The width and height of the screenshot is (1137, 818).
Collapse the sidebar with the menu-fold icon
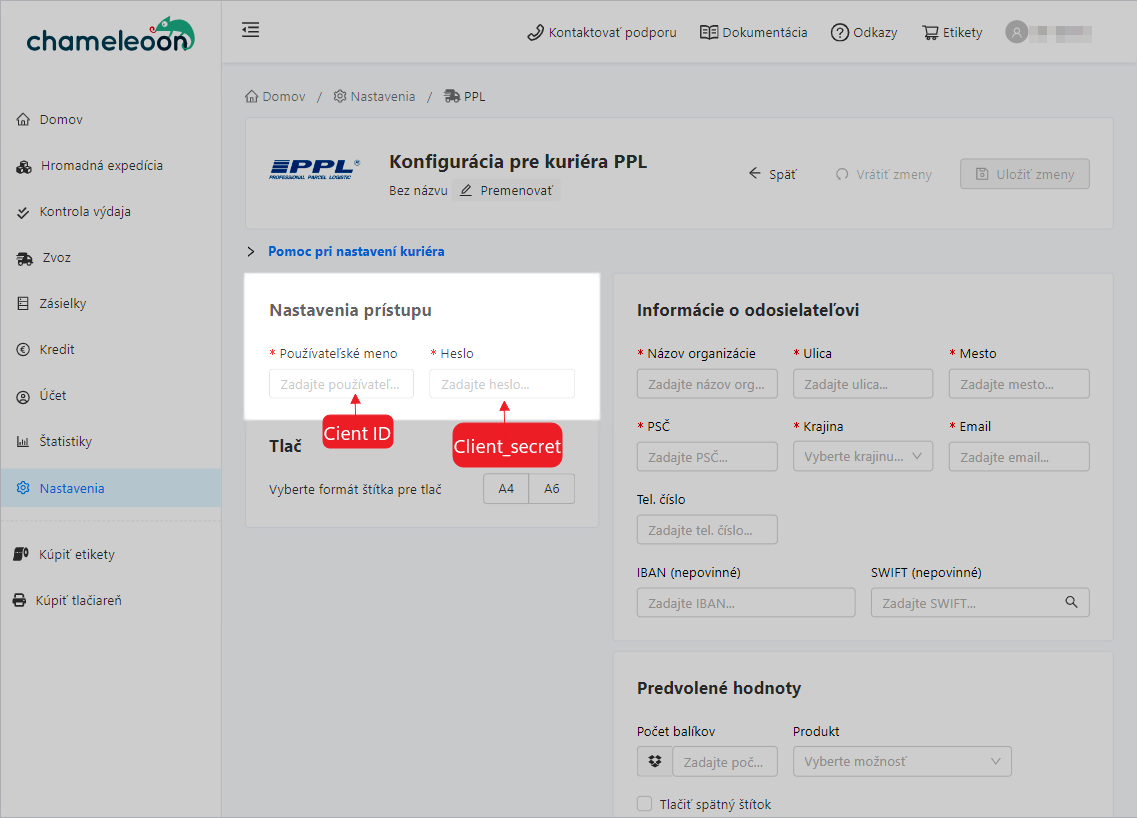[251, 30]
